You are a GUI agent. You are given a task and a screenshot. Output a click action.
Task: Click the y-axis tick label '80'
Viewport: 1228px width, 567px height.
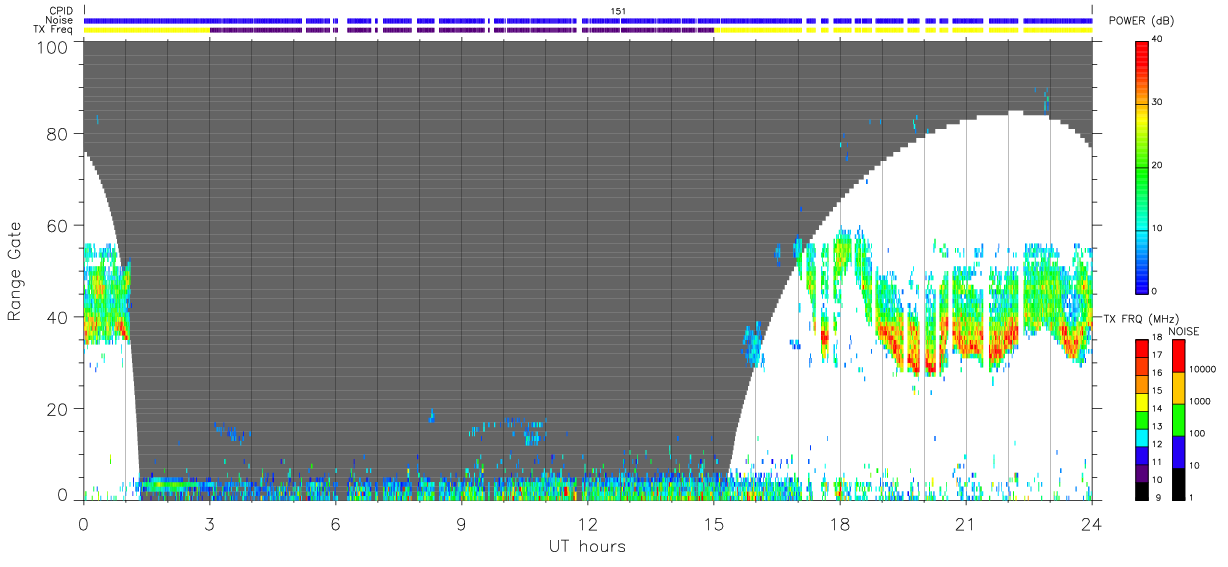[x=57, y=133]
